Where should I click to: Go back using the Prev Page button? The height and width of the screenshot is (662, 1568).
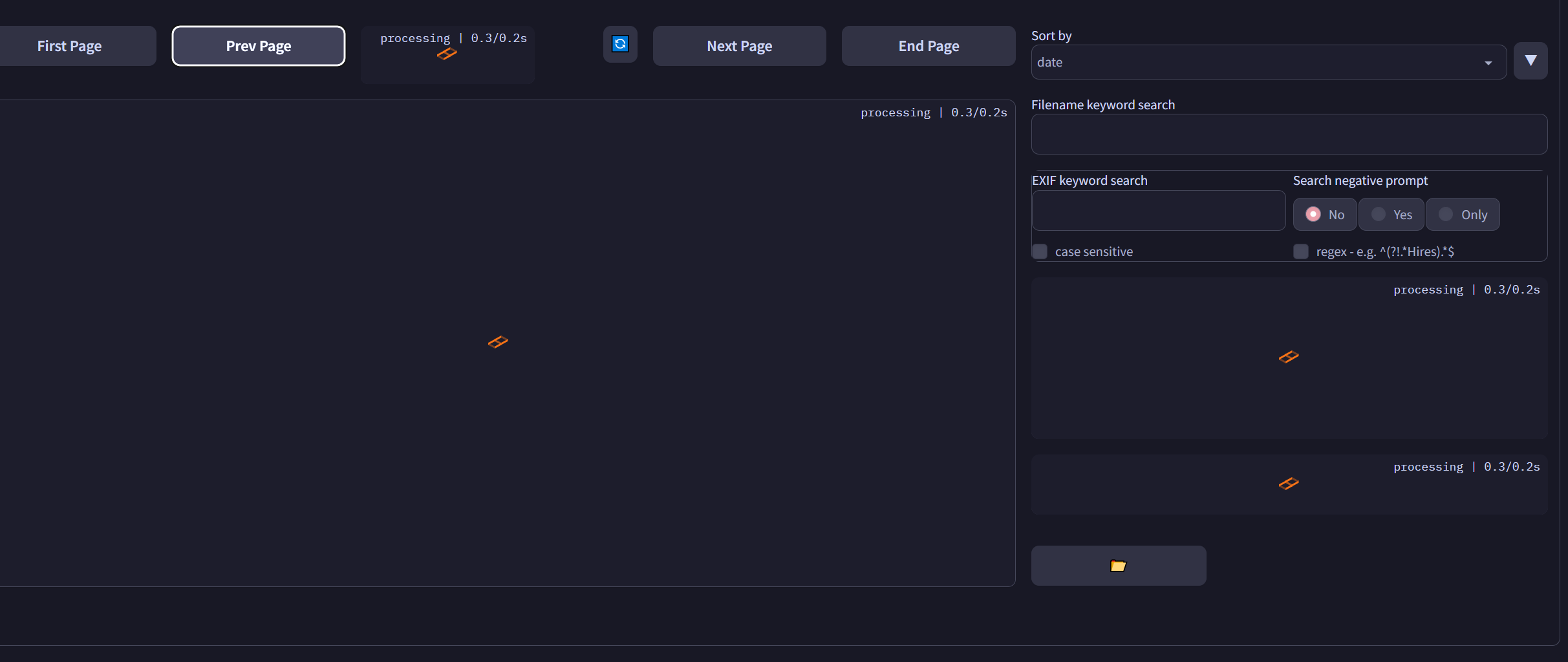point(258,45)
